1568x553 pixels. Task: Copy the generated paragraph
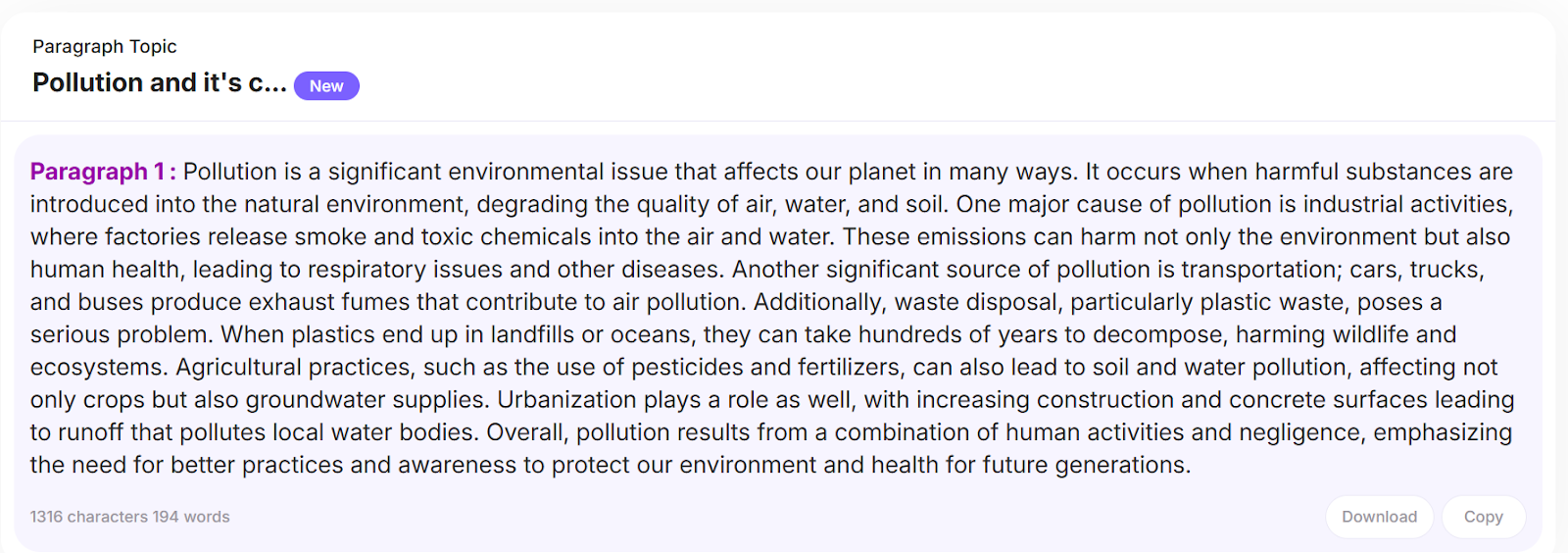(1483, 517)
